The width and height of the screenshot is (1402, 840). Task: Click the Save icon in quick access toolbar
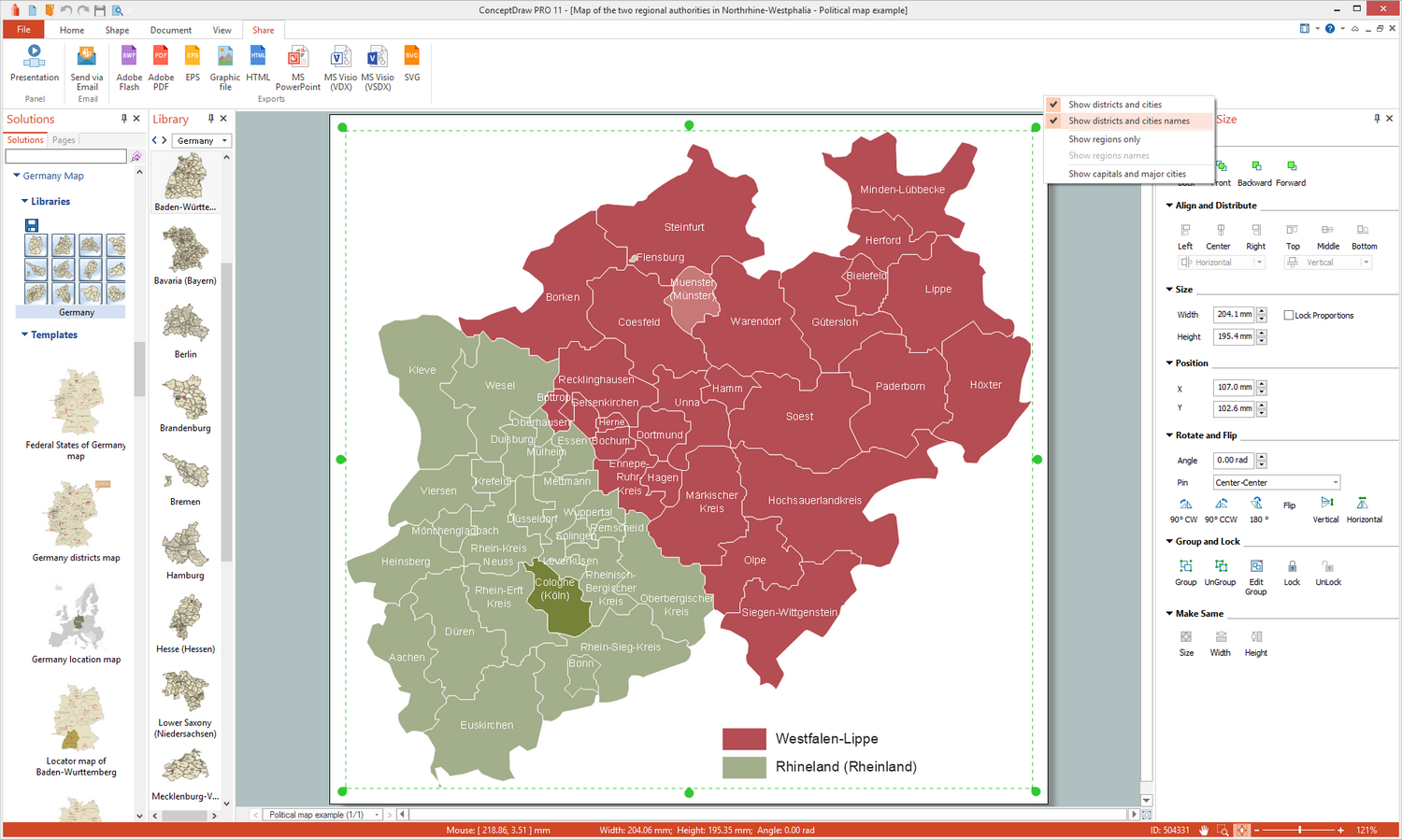pos(100,10)
